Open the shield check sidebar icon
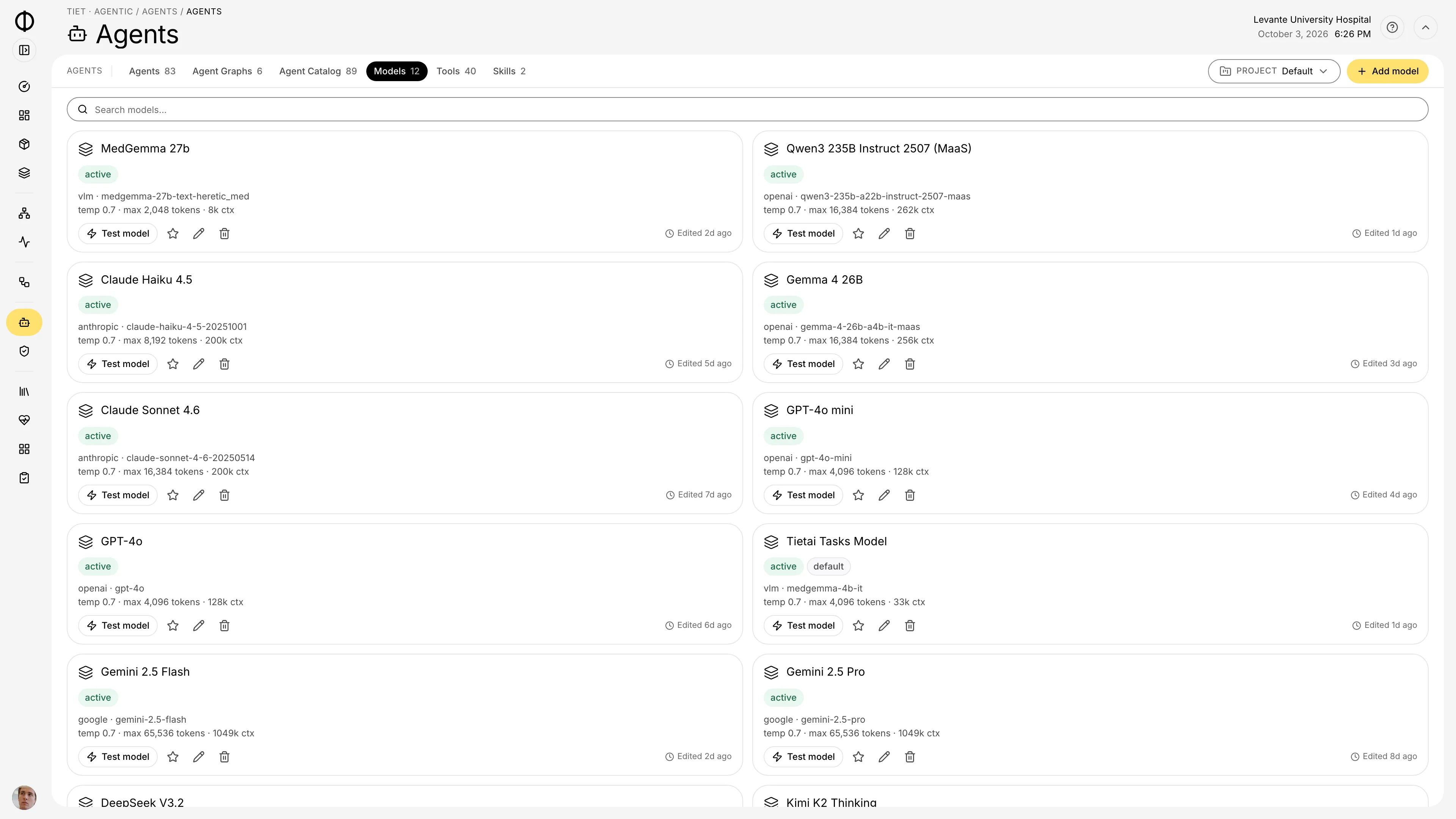 tap(24, 351)
